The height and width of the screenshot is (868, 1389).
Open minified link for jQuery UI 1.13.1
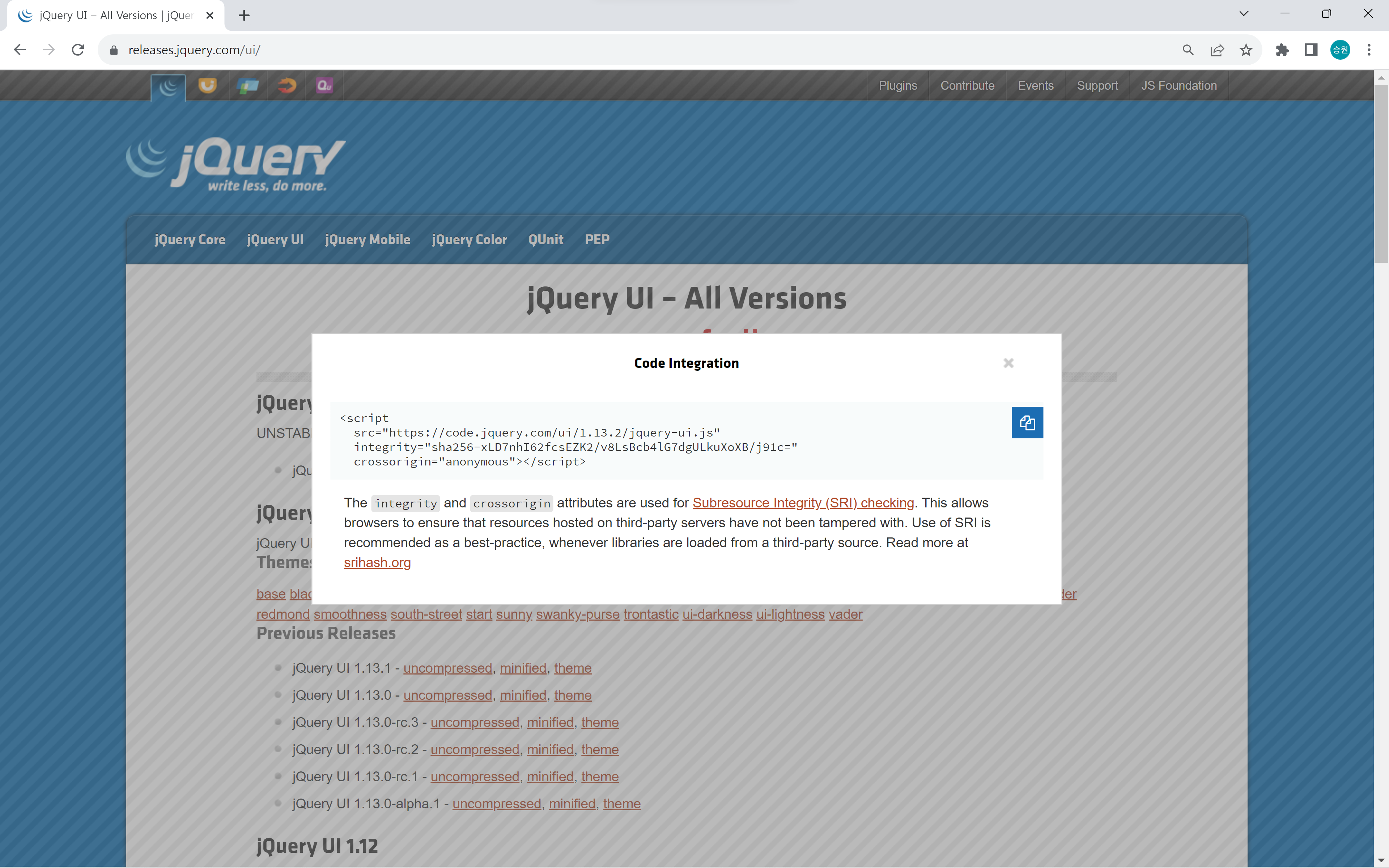pyautogui.click(x=523, y=668)
